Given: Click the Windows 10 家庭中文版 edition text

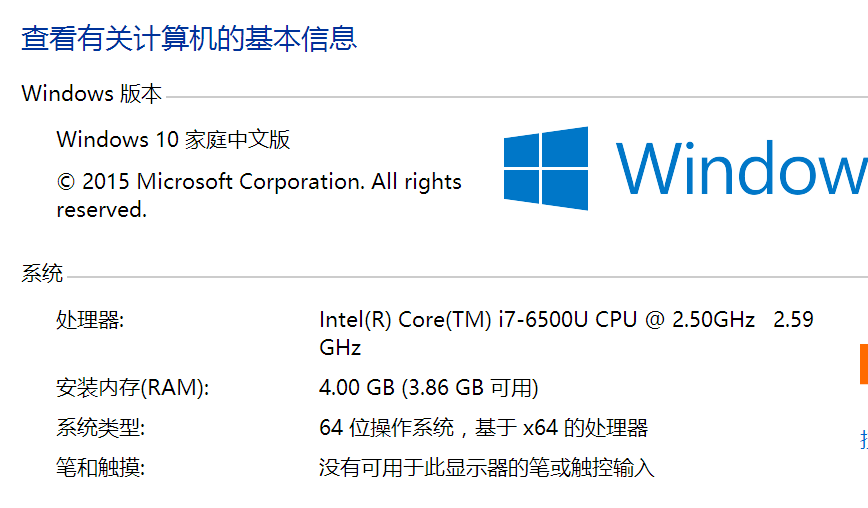Looking at the screenshot, I should [x=173, y=139].
